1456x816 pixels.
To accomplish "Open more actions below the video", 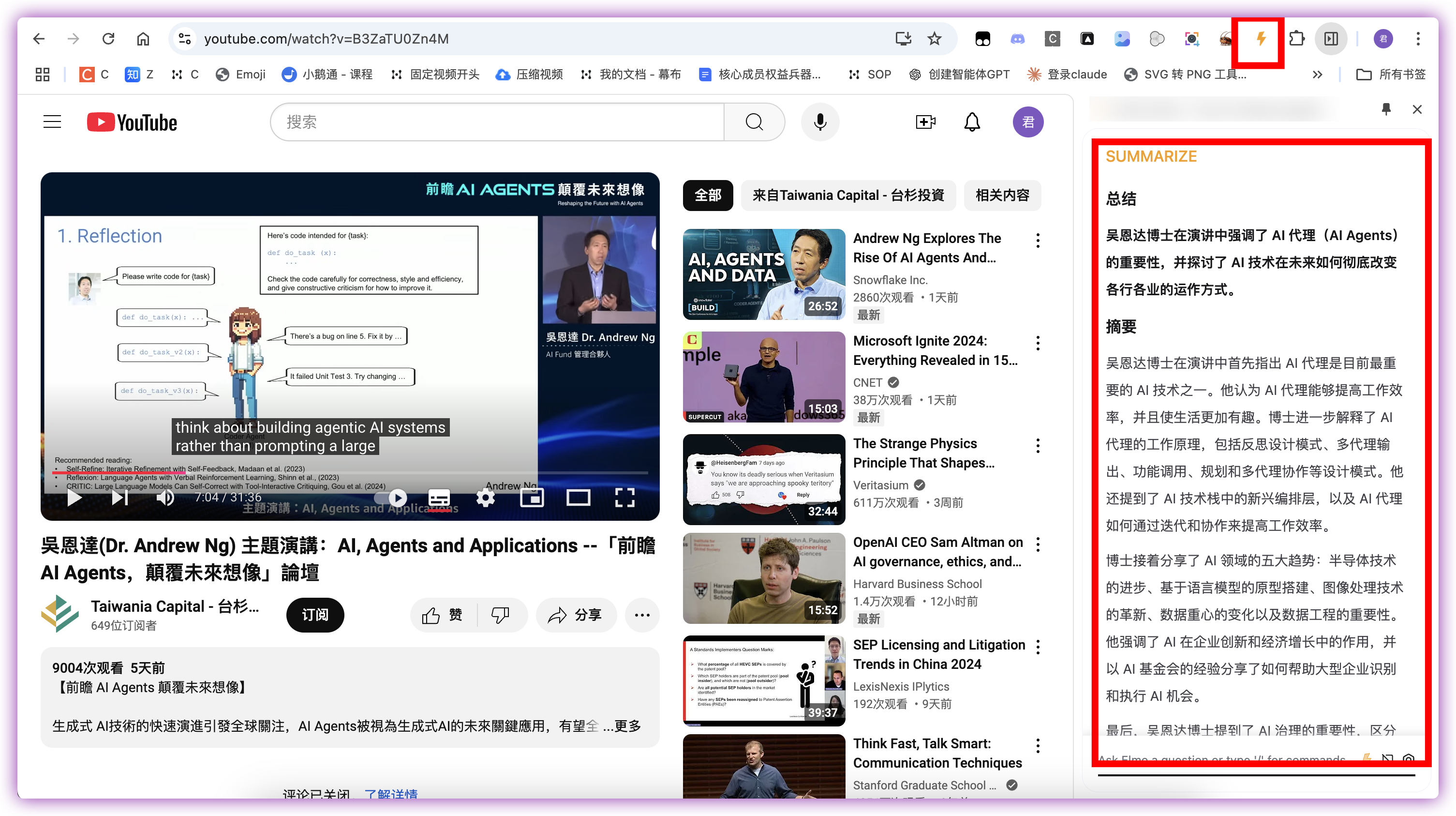I will (642, 615).
